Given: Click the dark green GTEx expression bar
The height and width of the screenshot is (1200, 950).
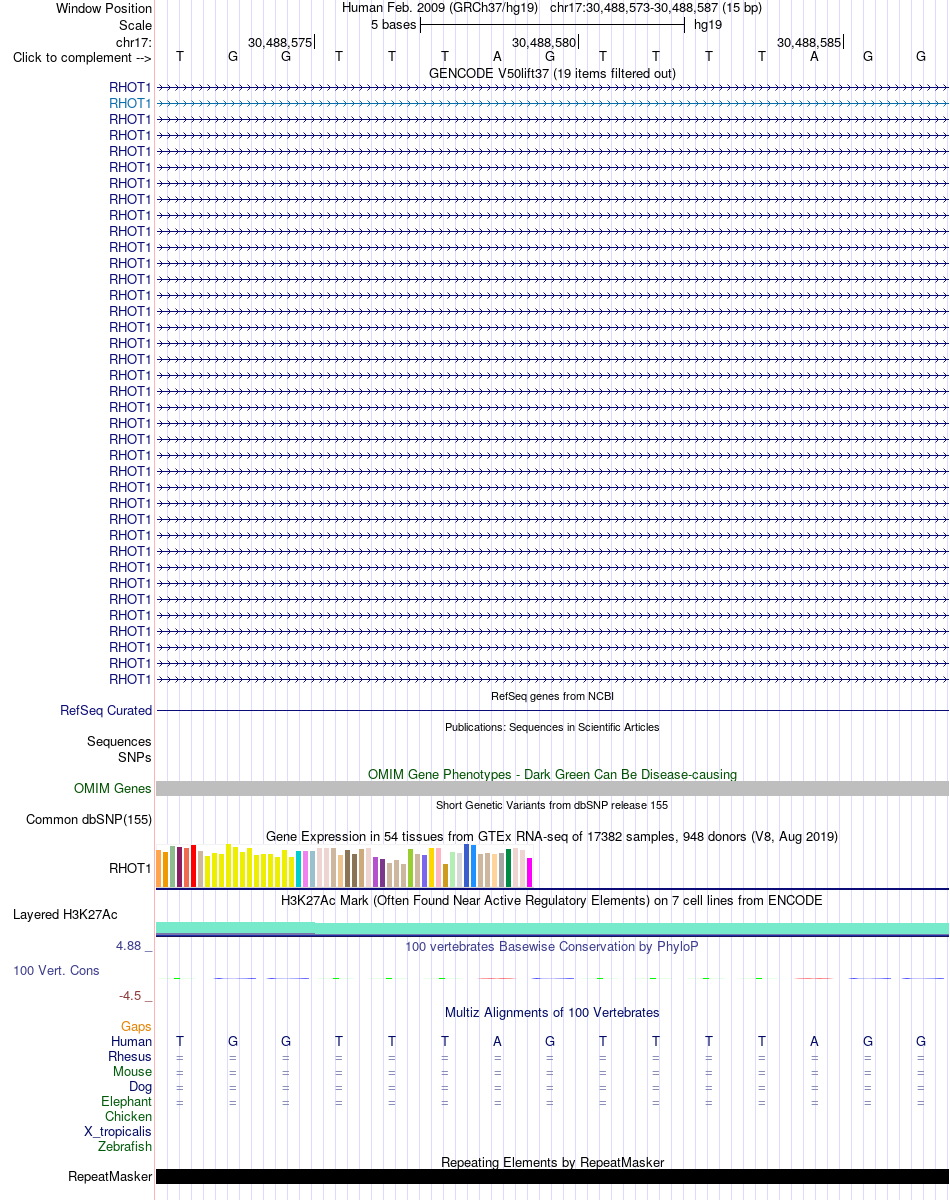Looking at the screenshot, I should pos(508,868).
